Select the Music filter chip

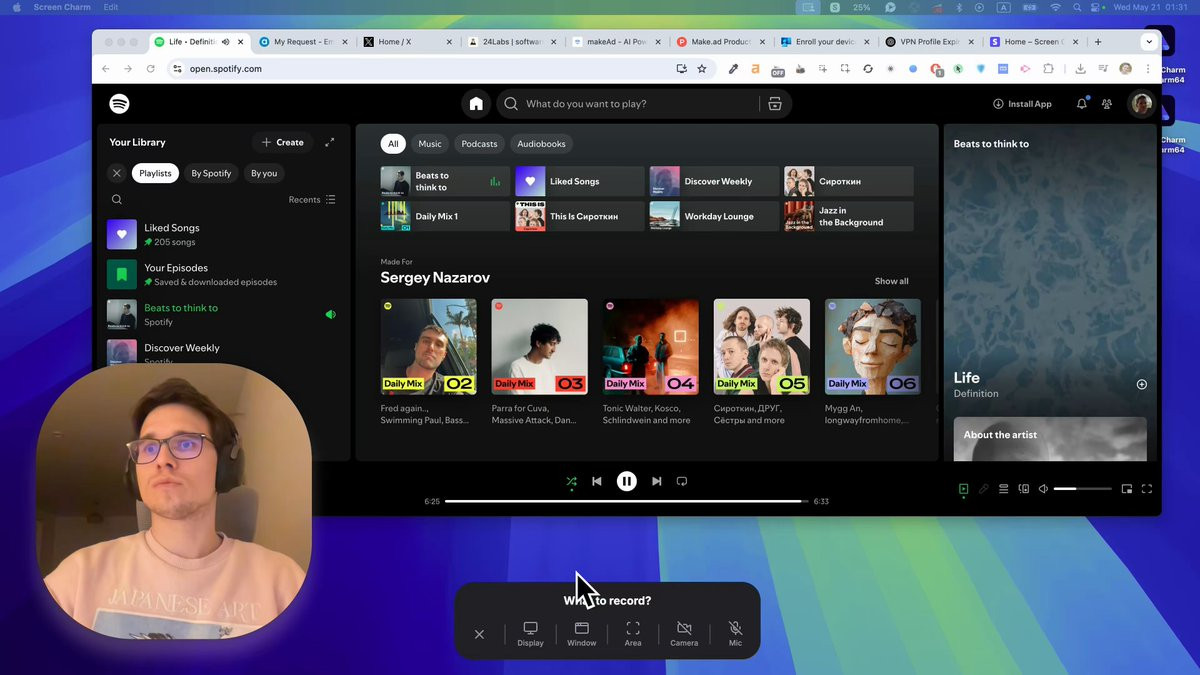430,144
